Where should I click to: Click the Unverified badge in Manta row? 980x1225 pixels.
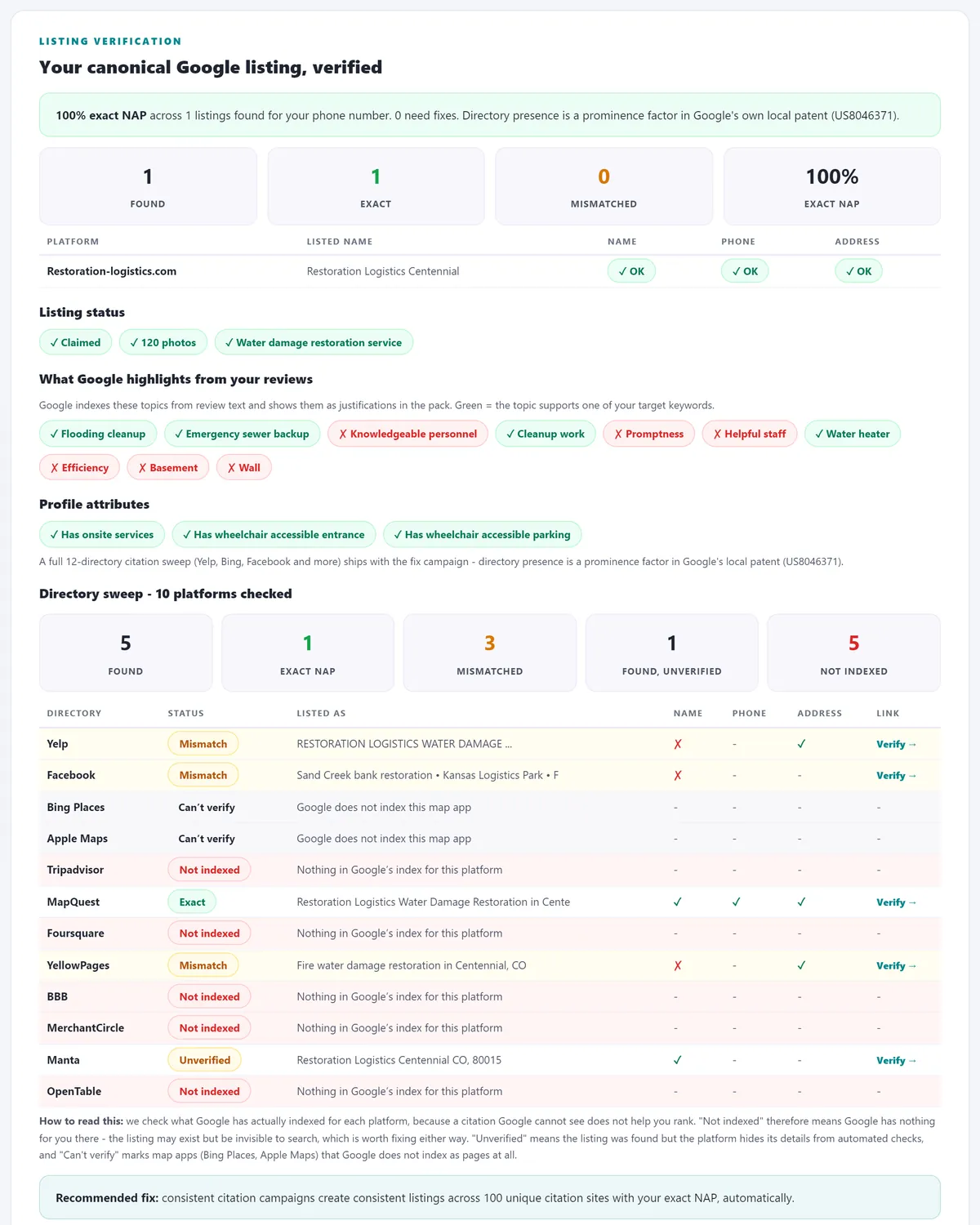[x=204, y=1060]
